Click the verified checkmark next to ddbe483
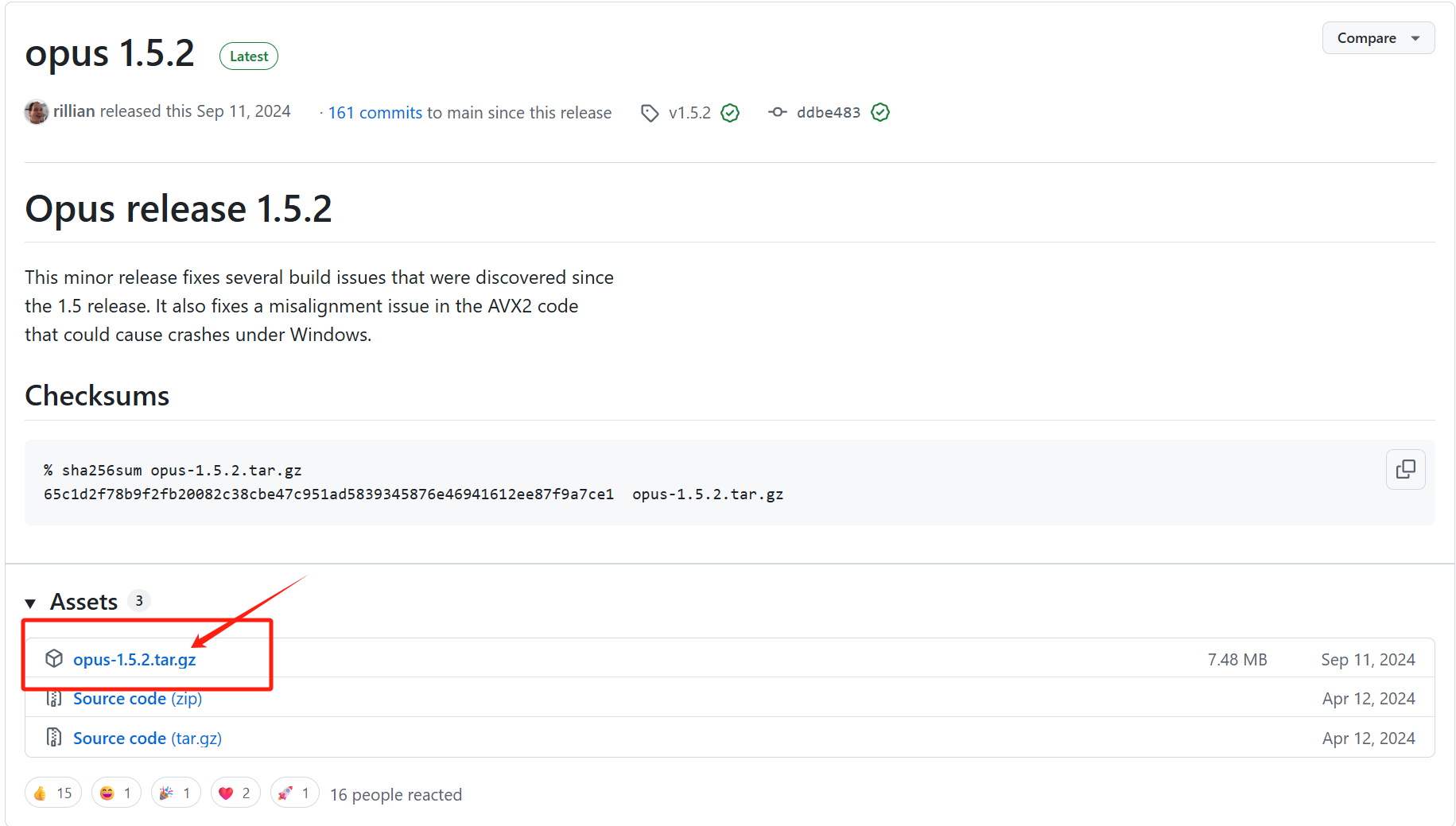 click(x=880, y=113)
